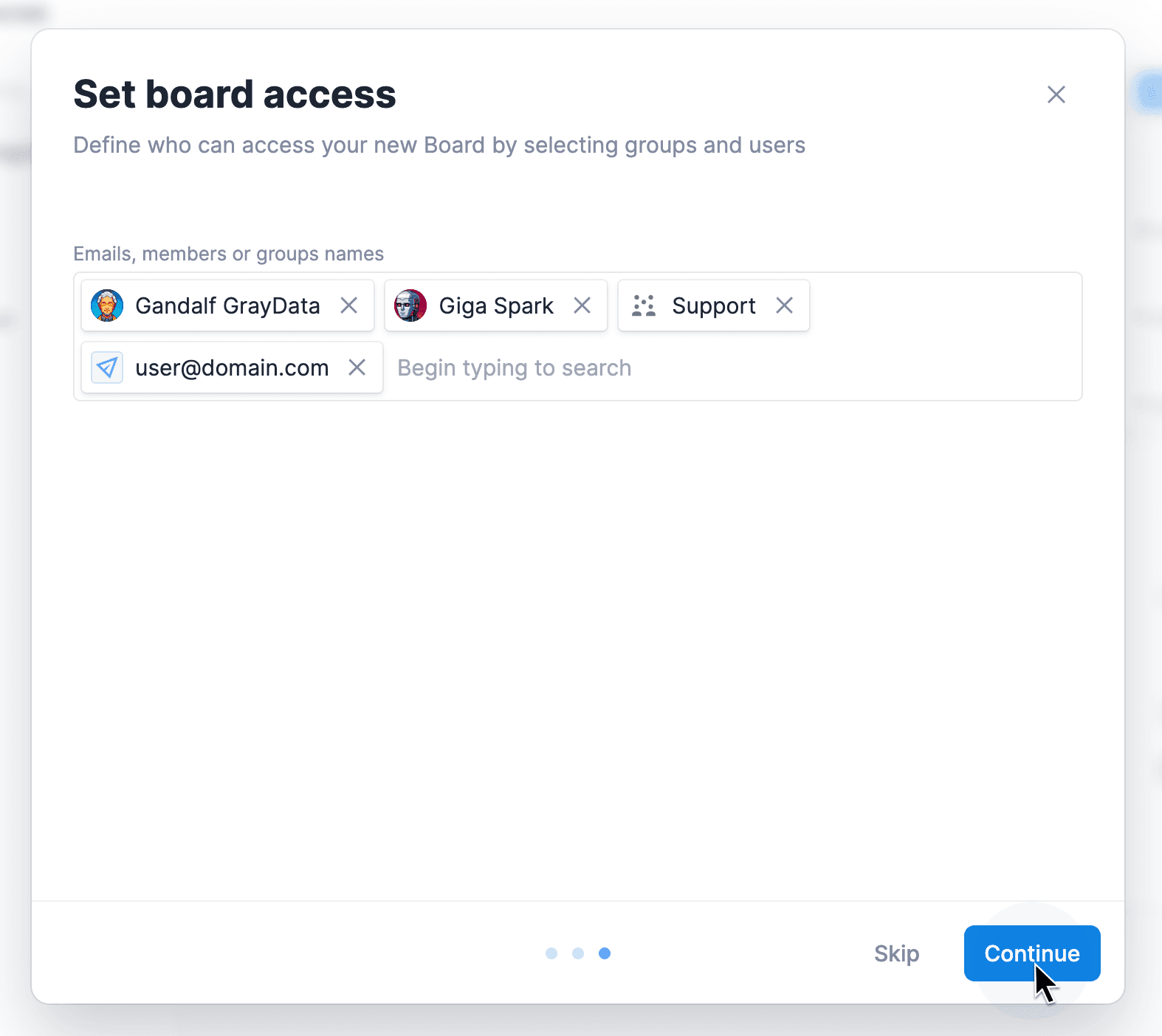Click the 'Emails, members or groups names' label

(x=228, y=254)
